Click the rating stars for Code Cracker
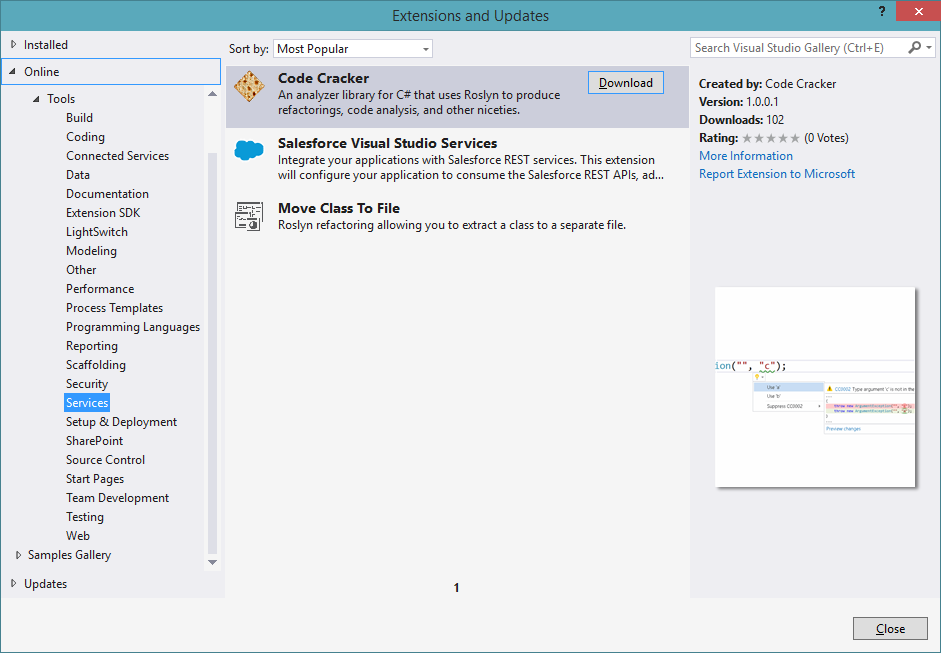The image size is (941, 653). coord(771,138)
